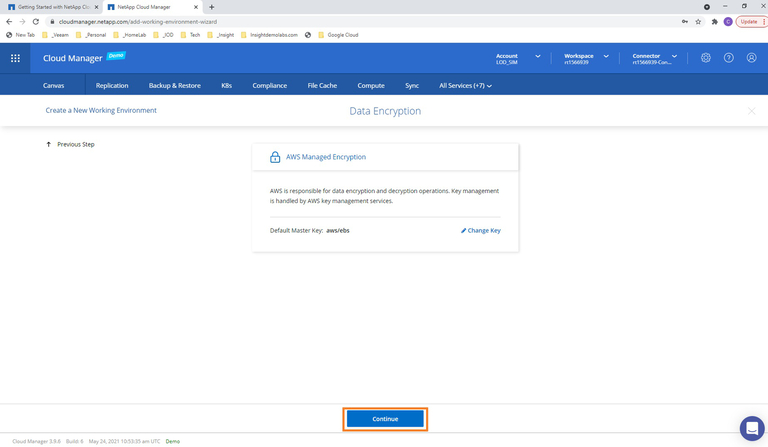The image size is (768, 447).
Task: Go to the Backup & Restore tab
Action: point(175,86)
